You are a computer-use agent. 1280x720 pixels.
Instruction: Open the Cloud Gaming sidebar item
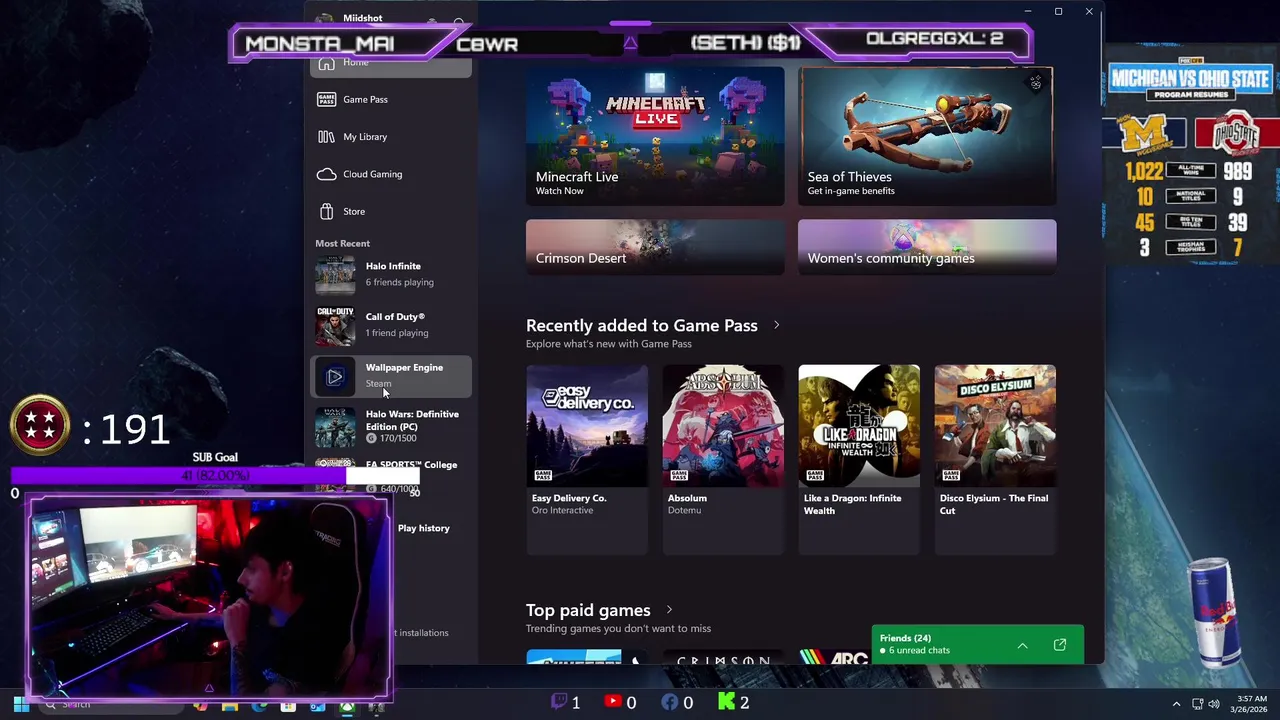391,174
